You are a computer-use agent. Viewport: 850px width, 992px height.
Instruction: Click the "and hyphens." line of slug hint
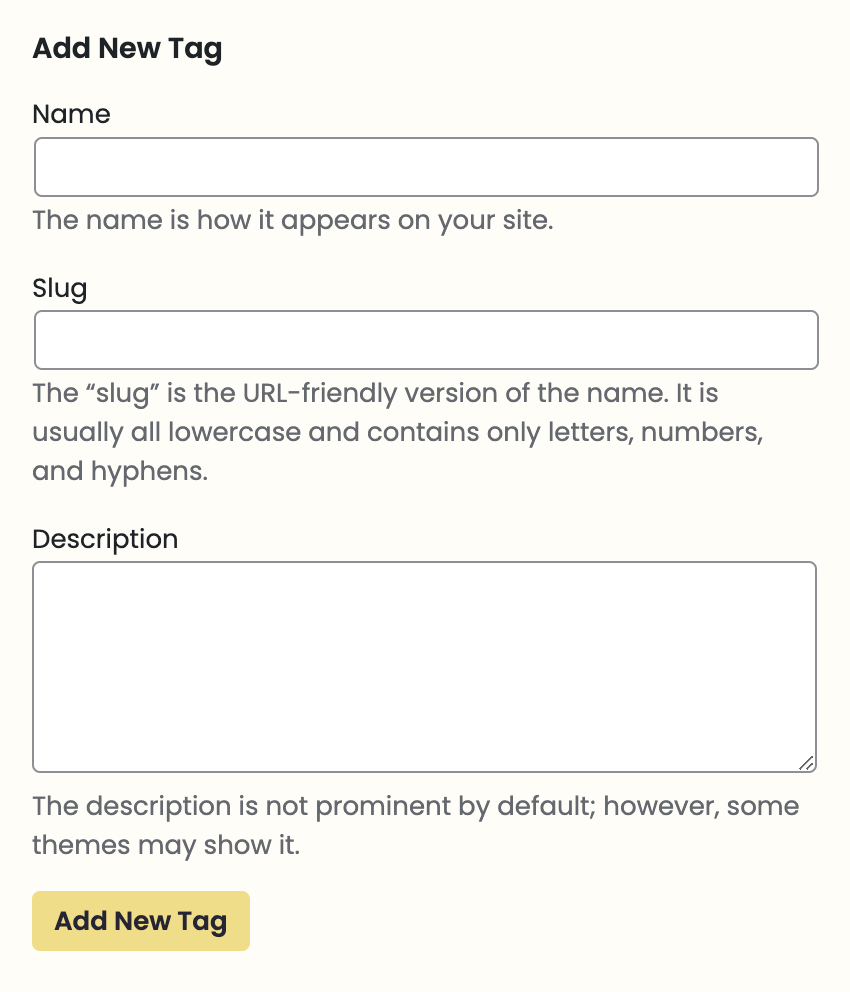(120, 471)
